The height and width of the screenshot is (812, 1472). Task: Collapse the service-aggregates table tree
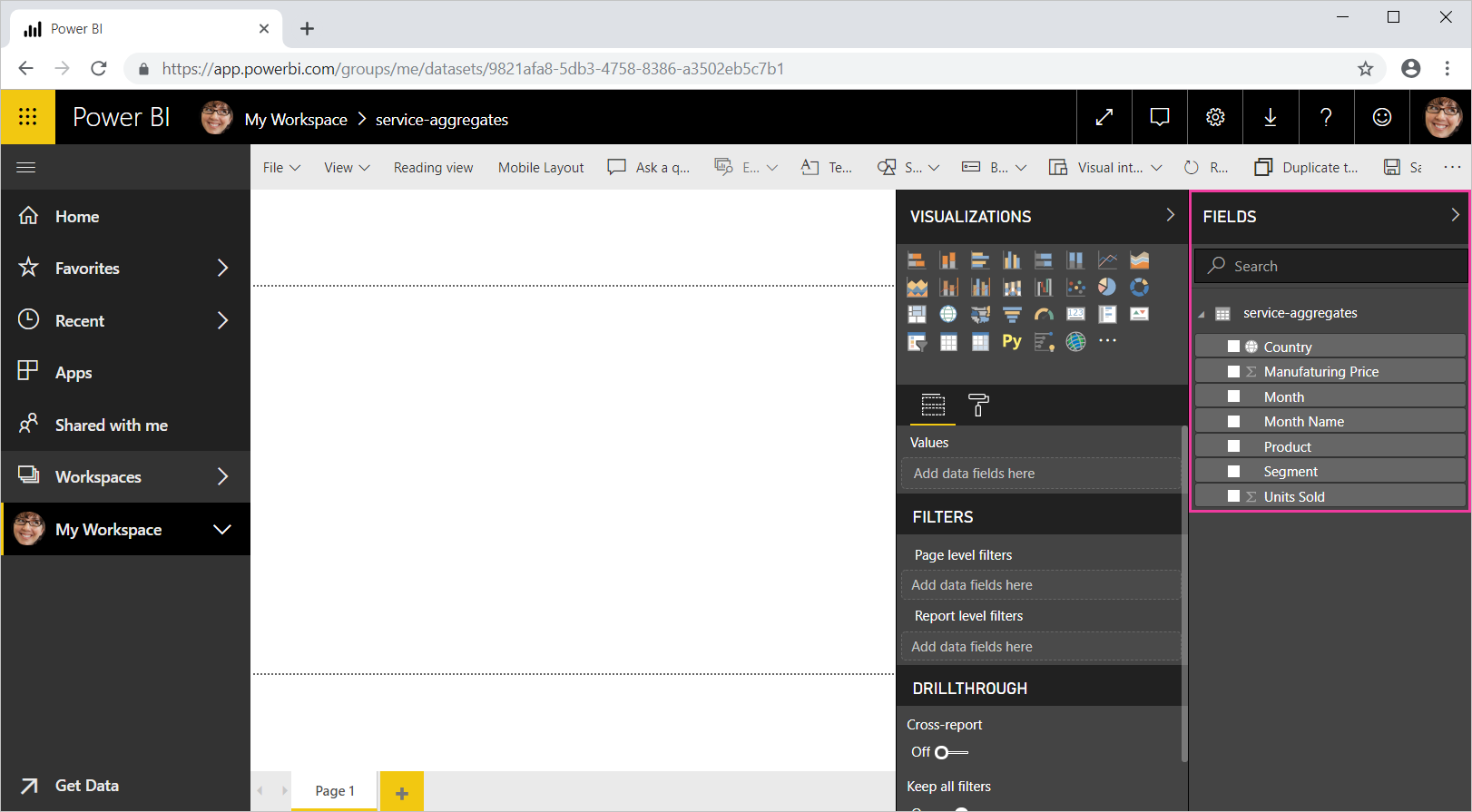(1202, 315)
